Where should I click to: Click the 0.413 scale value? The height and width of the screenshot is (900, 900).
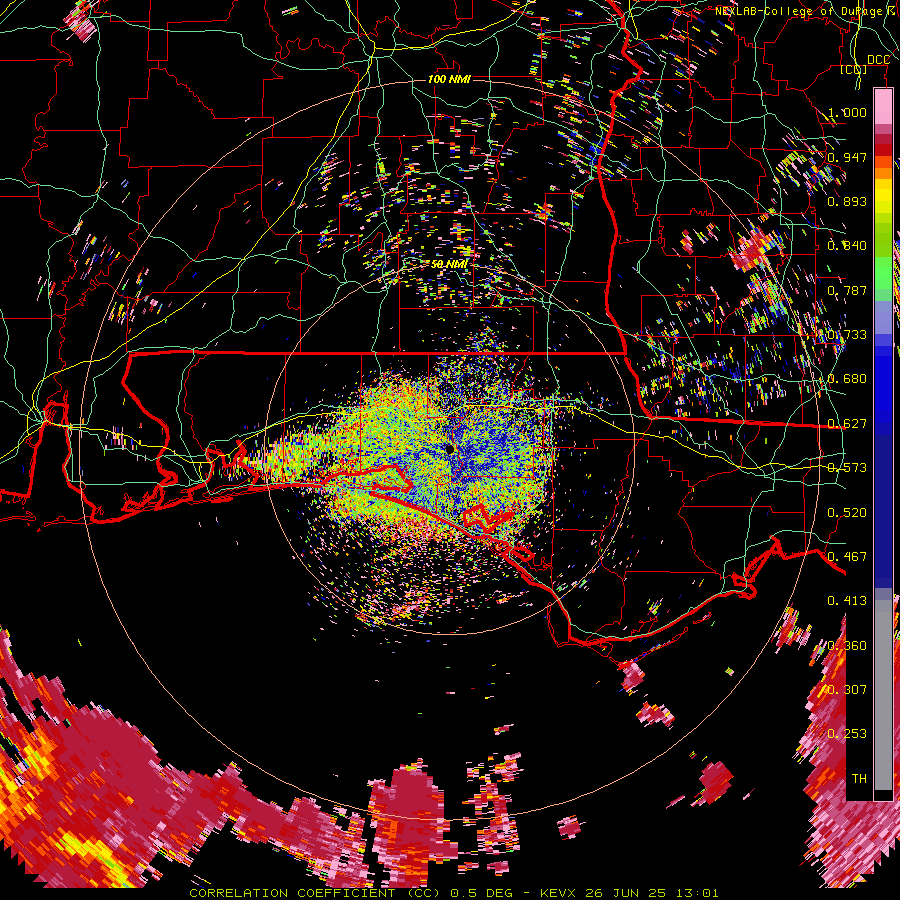click(x=847, y=601)
